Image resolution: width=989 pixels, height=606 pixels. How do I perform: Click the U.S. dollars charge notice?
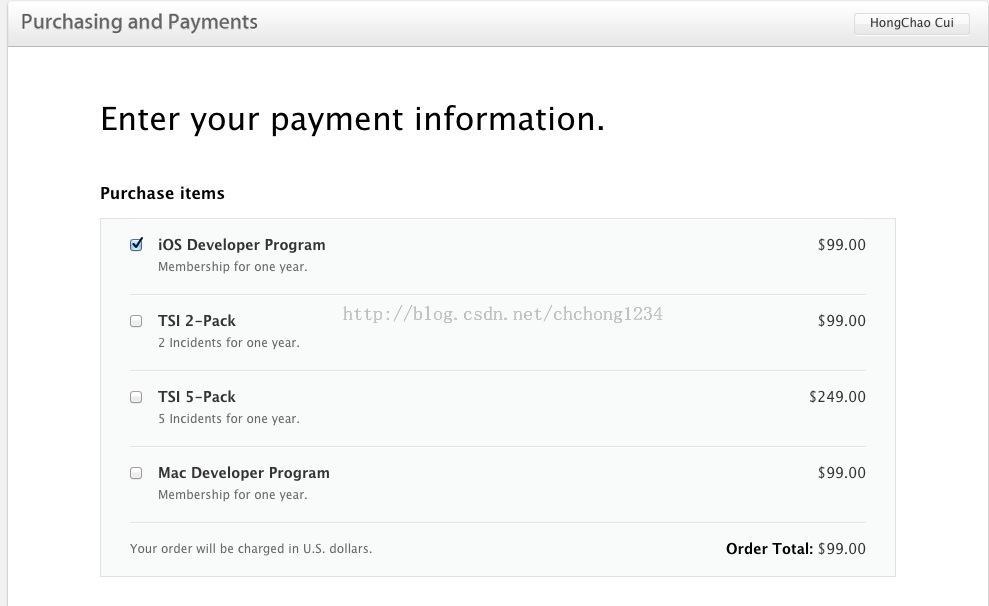pyautogui.click(x=250, y=549)
